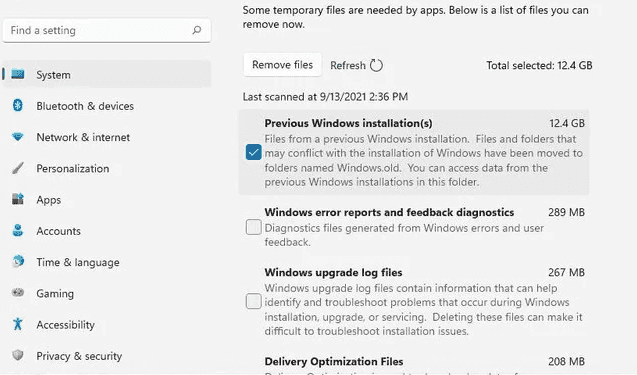Uncheck Previous Windows installation(s) checkbox
Screen dimensions: 637x375
click(x=254, y=152)
